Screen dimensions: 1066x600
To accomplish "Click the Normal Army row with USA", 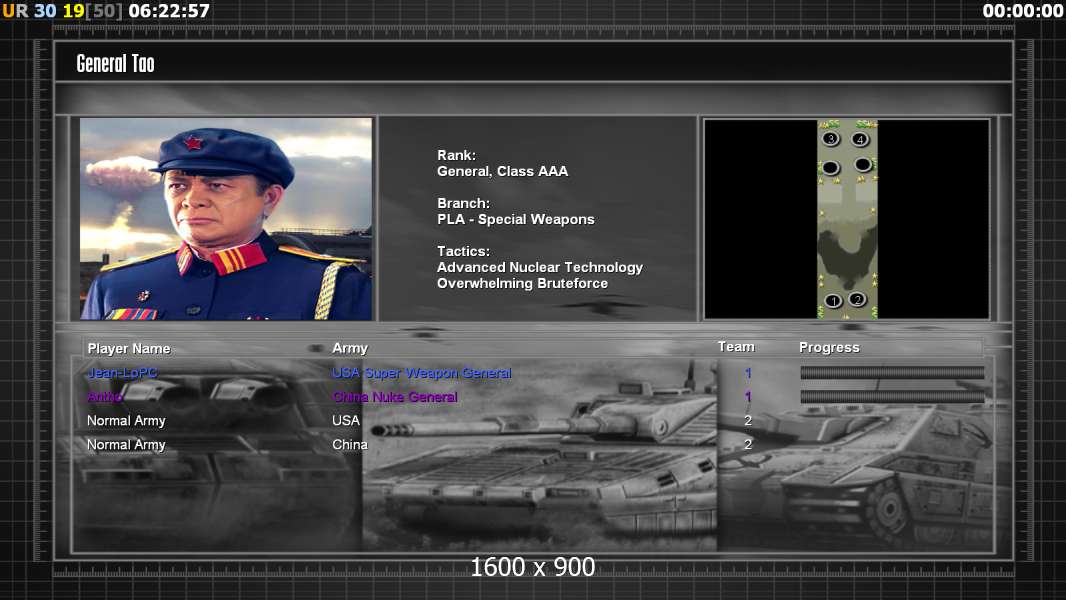I will (534, 421).
